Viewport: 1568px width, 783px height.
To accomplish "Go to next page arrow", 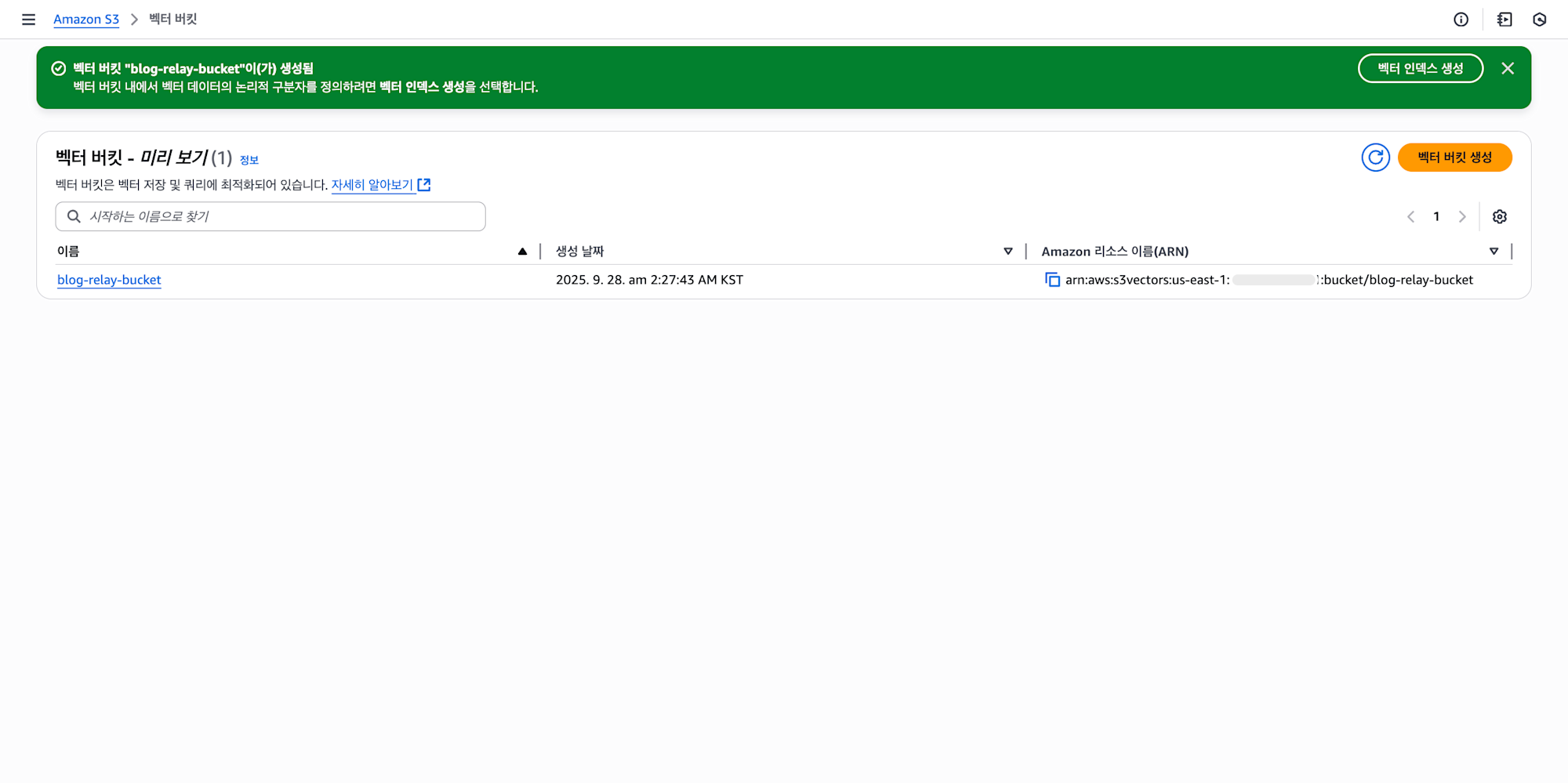I will pyautogui.click(x=1462, y=217).
